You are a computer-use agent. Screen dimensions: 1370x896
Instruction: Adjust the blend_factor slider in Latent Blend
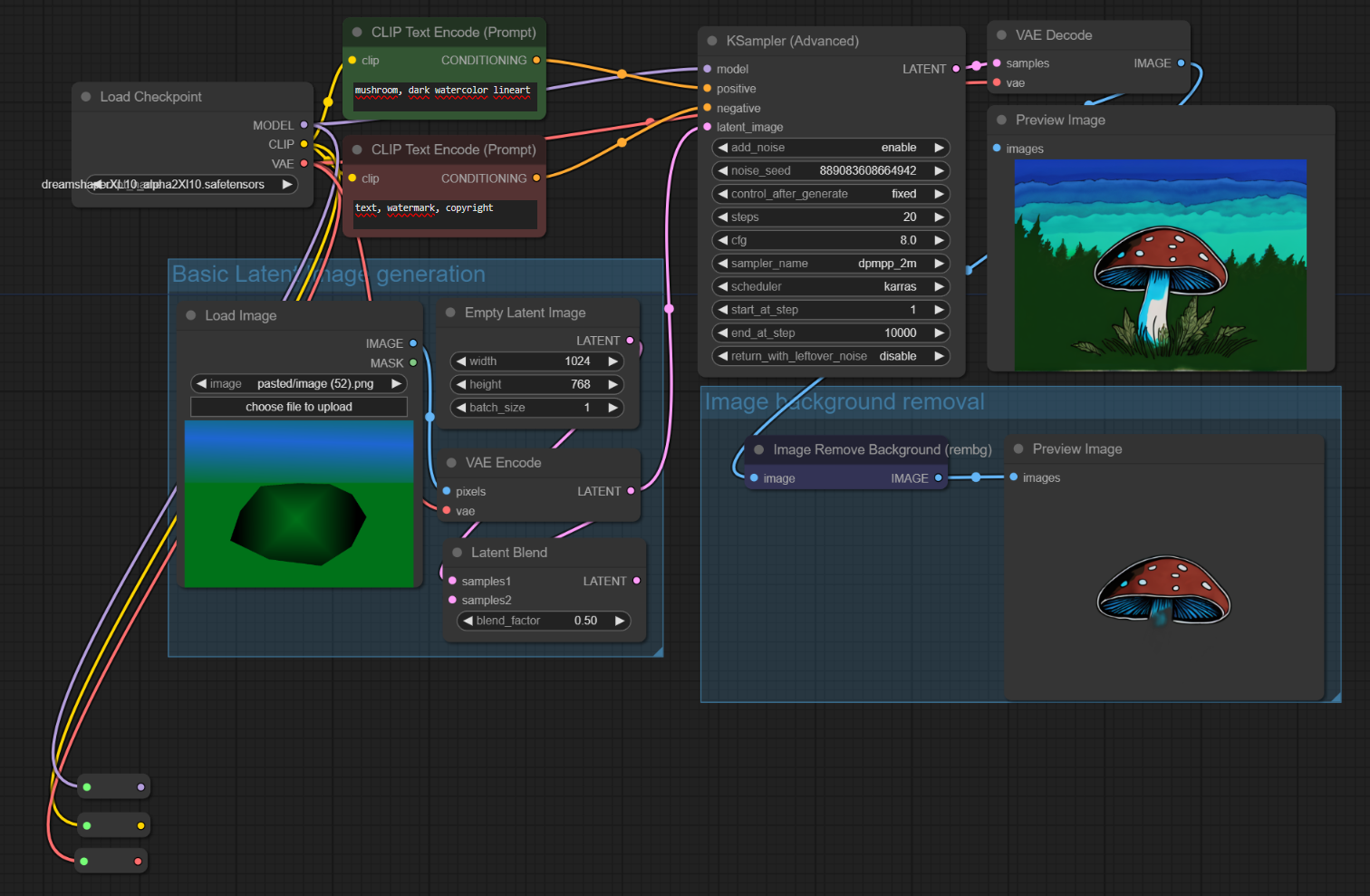click(544, 621)
